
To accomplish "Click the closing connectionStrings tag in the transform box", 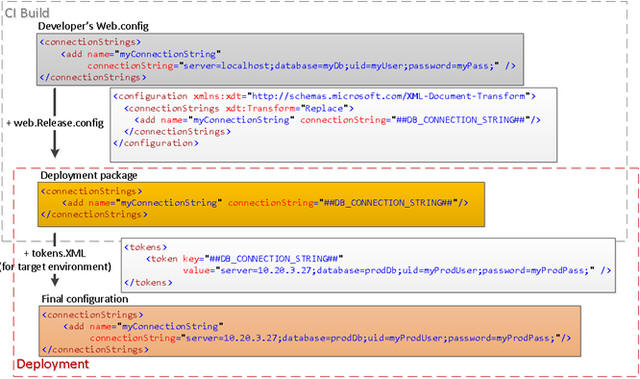I will pos(178,132).
